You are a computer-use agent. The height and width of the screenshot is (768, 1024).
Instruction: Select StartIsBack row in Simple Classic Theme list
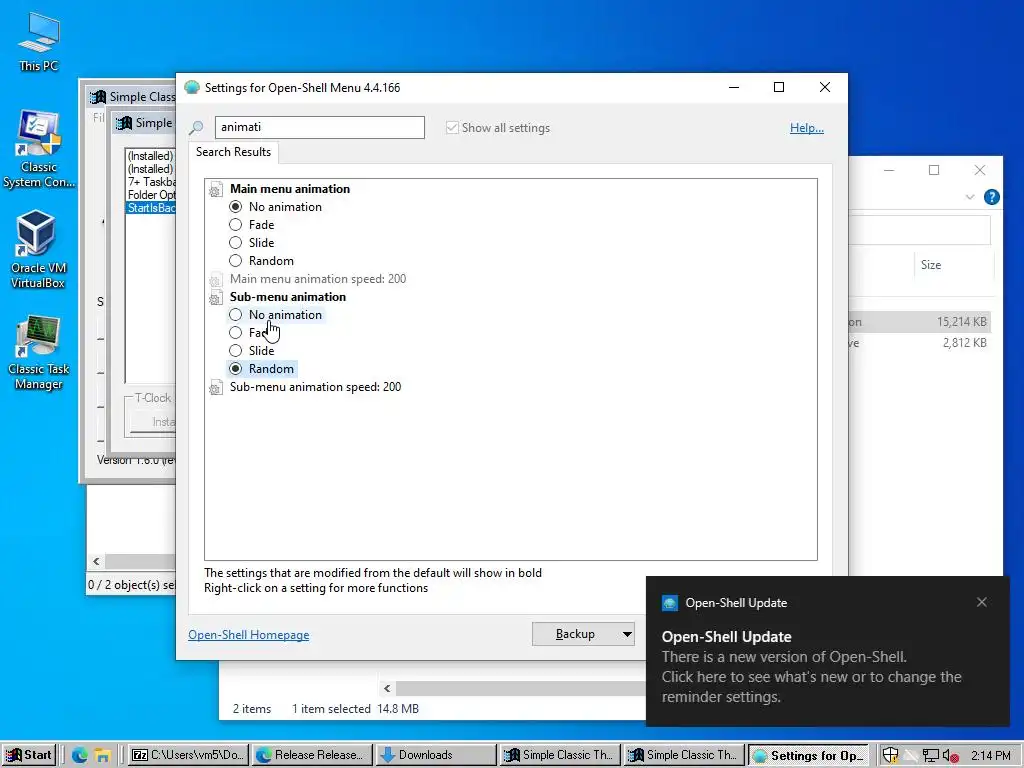[x=151, y=208]
